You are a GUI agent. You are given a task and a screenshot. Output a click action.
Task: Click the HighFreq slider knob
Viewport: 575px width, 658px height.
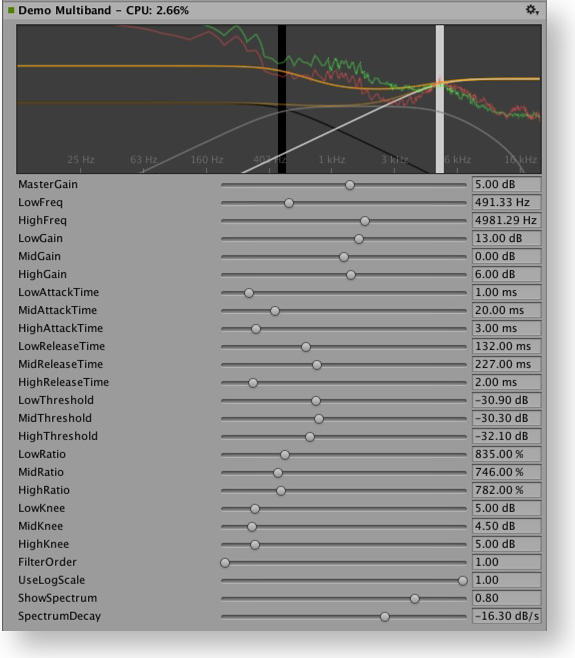(365, 221)
